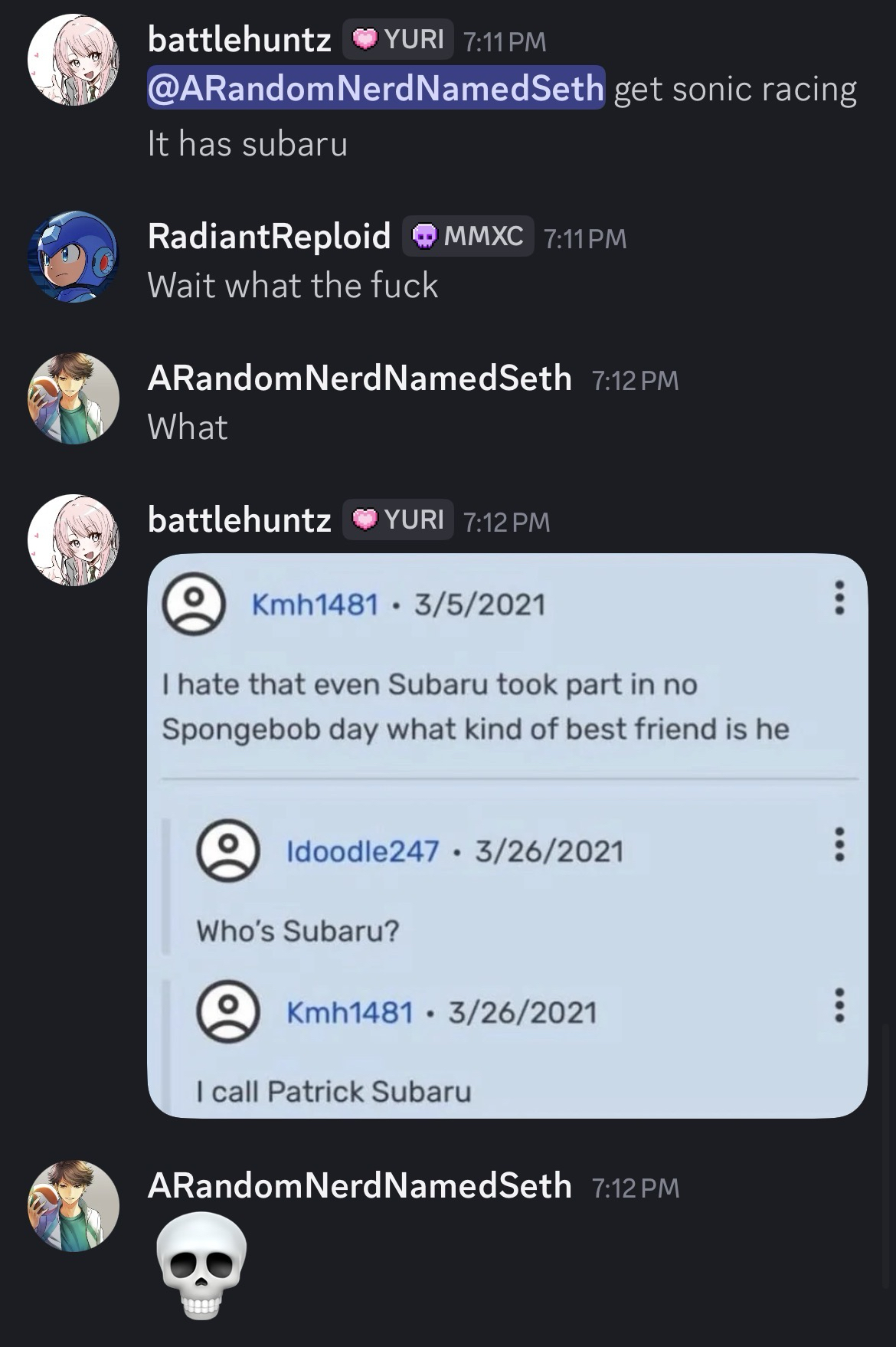Tap the large skull emoji message
896x1347 pixels.
coord(201,1265)
